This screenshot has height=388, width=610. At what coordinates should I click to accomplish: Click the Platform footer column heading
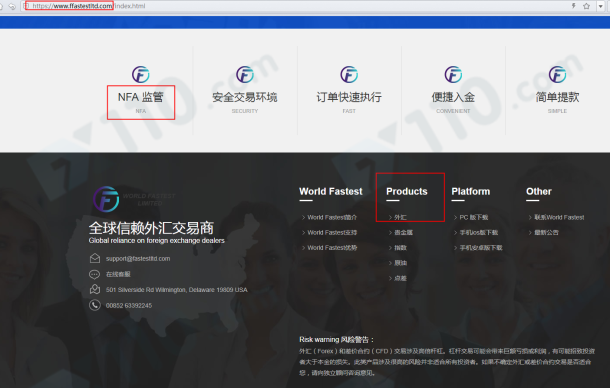pyautogui.click(x=471, y=191)
